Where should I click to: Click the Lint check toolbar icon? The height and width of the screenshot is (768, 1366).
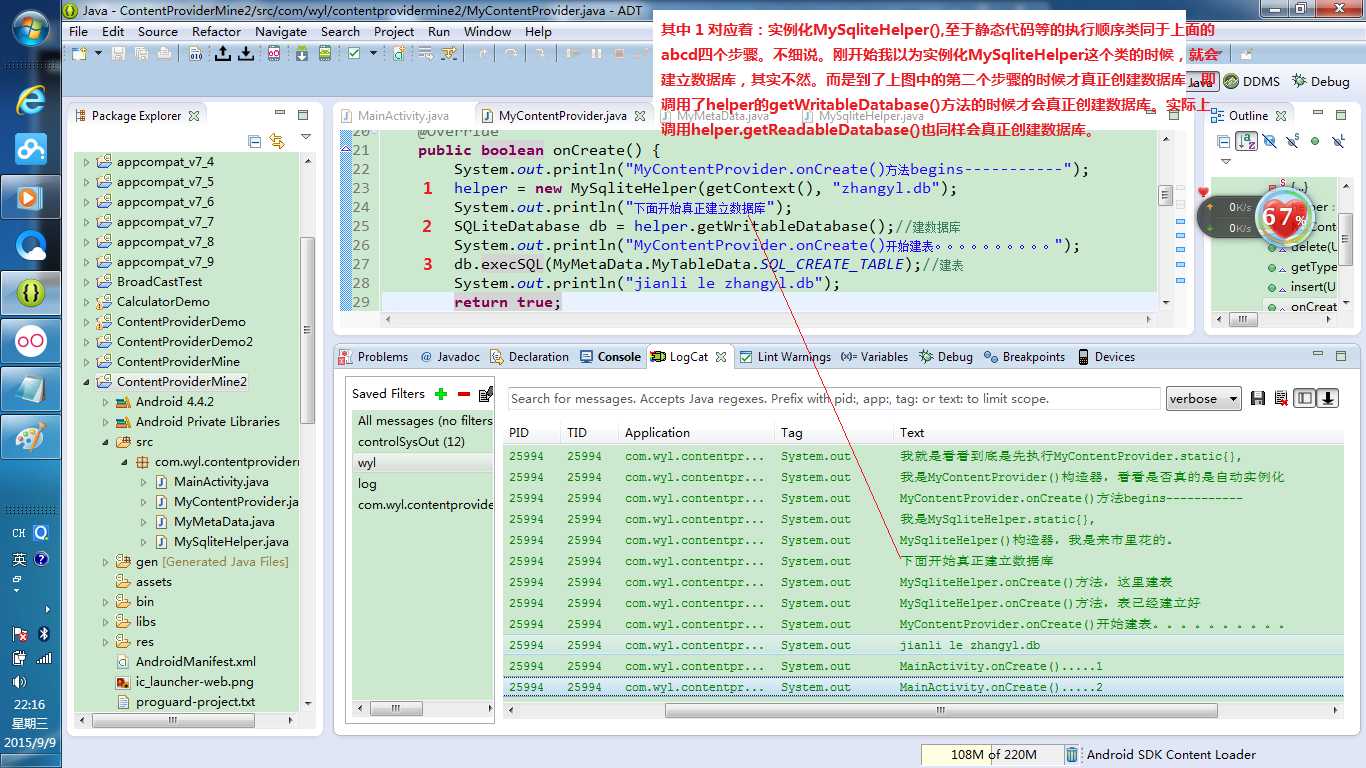[353, 53]
